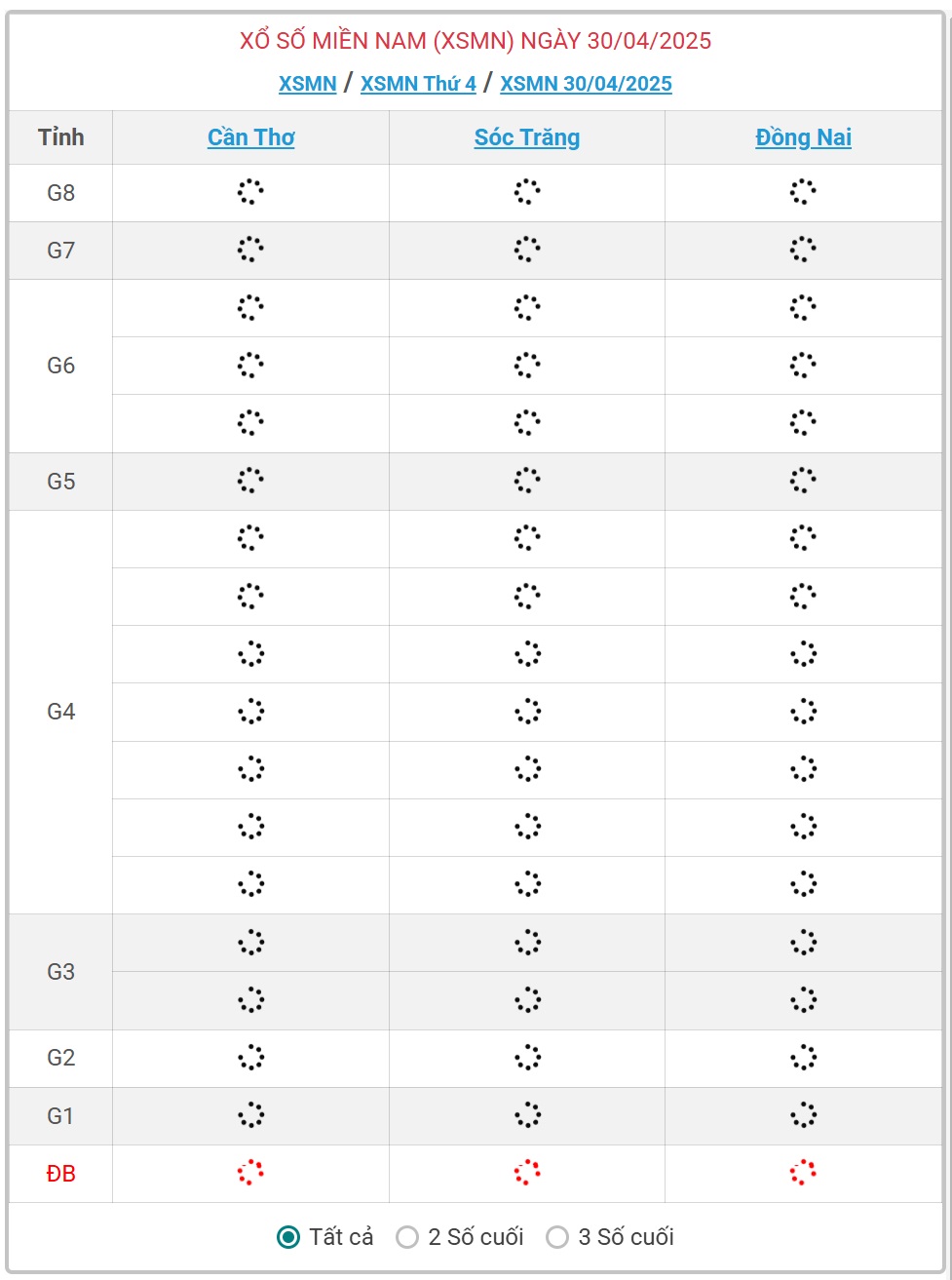The height and width of the screenshot is (1280, 952).
Task: Click the red ĐB spinner under Đồng Nai
Action: click(803, 1173)
